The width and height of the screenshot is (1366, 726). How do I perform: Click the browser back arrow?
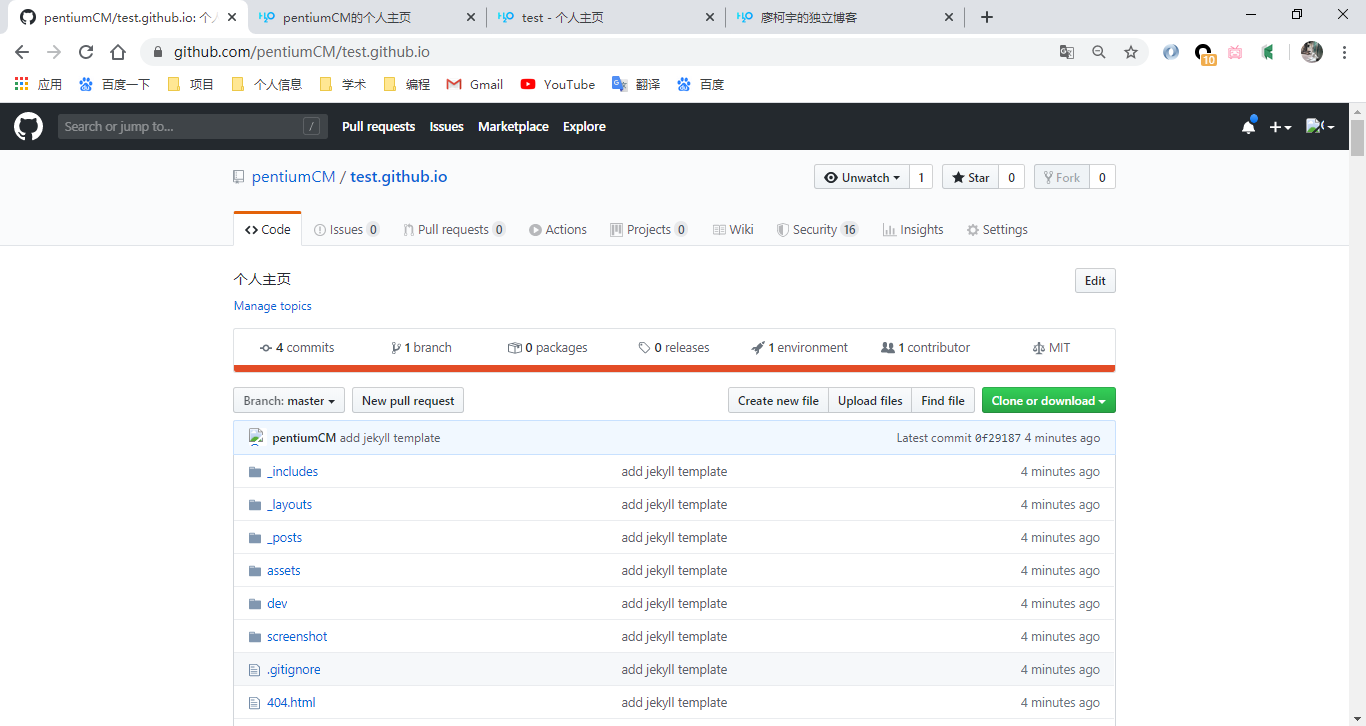(x=22, y=52)
